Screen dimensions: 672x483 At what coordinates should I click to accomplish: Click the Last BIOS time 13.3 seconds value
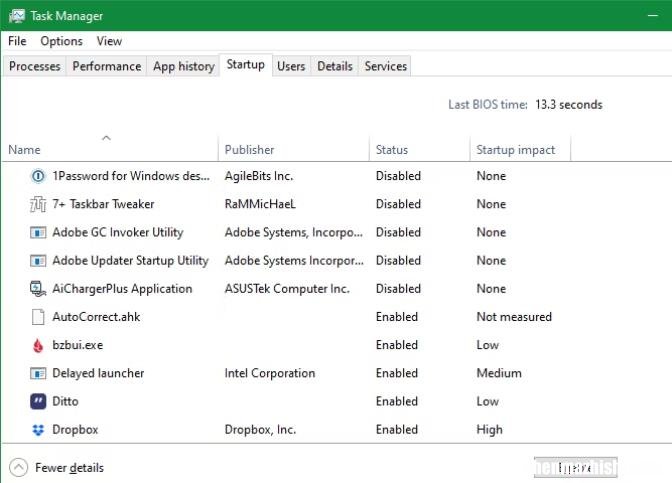coord(568,105)
